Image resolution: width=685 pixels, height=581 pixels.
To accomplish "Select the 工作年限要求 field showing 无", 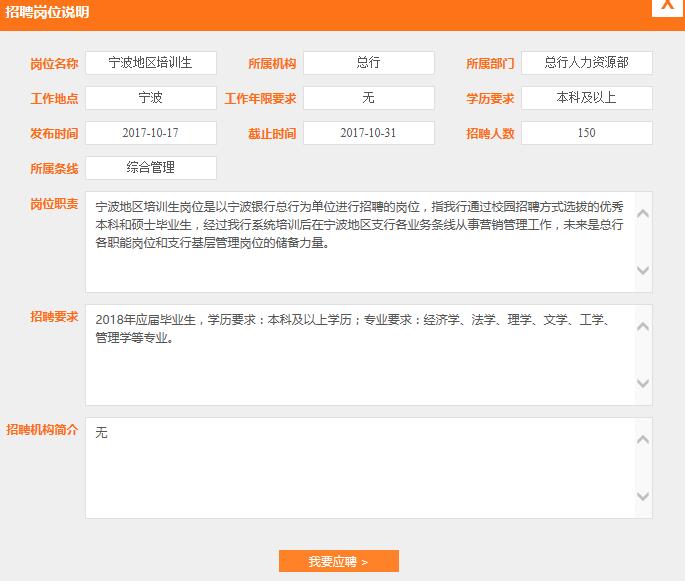I will pos(369,98).
